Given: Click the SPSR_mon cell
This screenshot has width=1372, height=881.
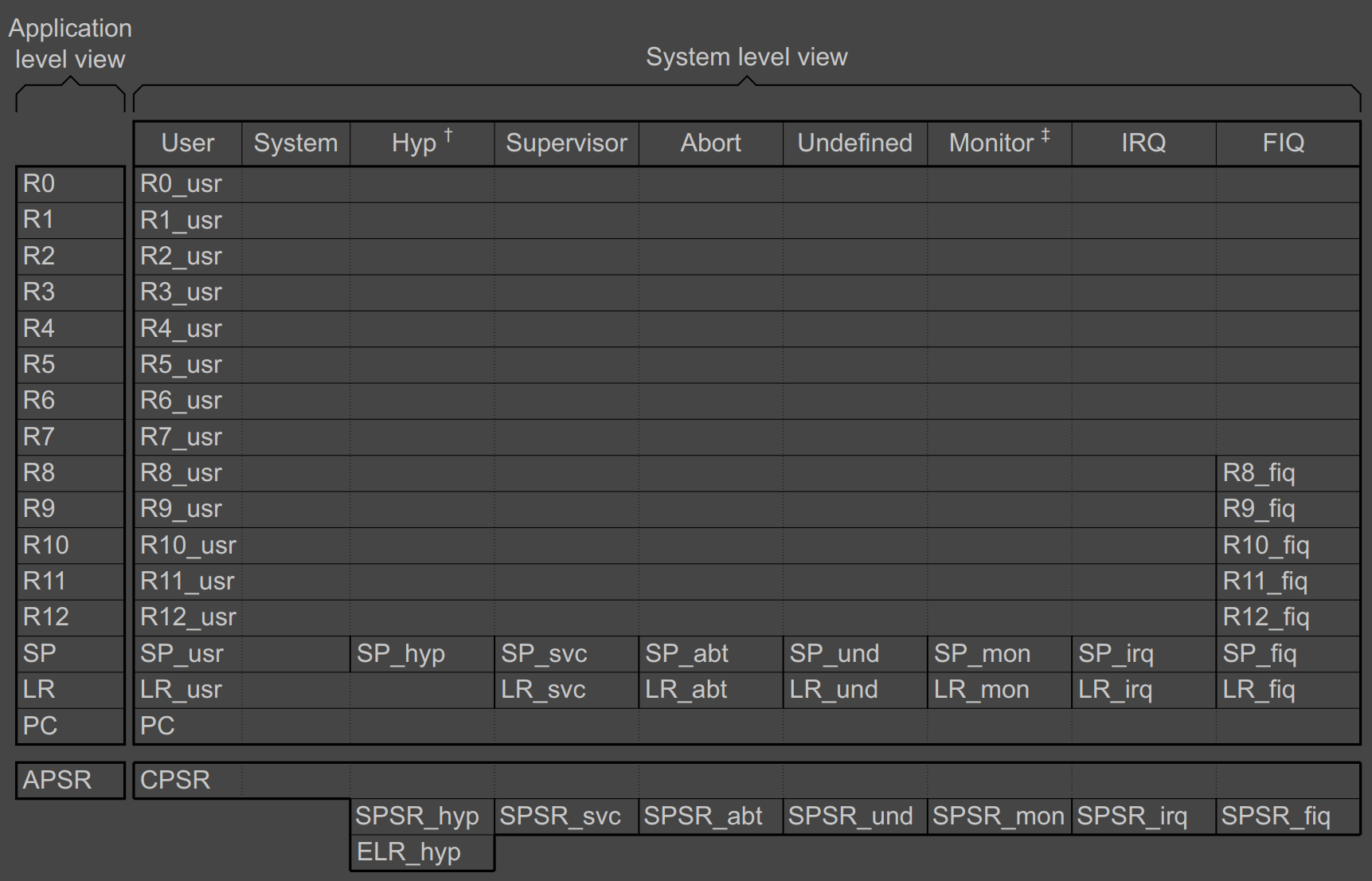Looking at the screenshot, I should click(x=999, y=816).
